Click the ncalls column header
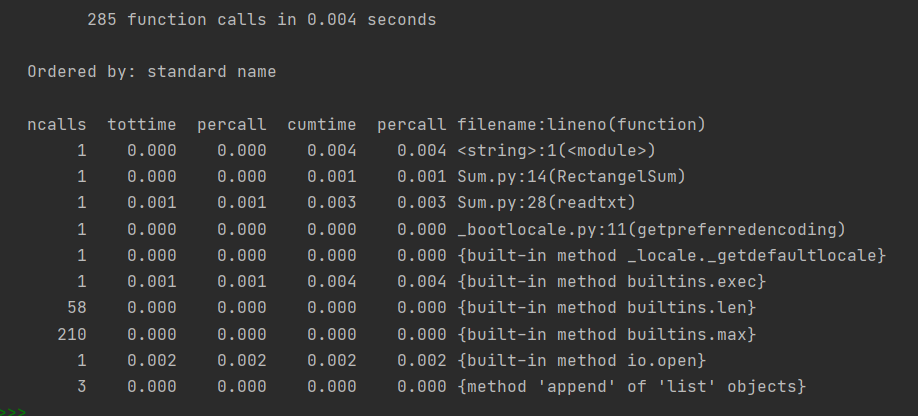 pyautogui.click(x=57, y=125)
